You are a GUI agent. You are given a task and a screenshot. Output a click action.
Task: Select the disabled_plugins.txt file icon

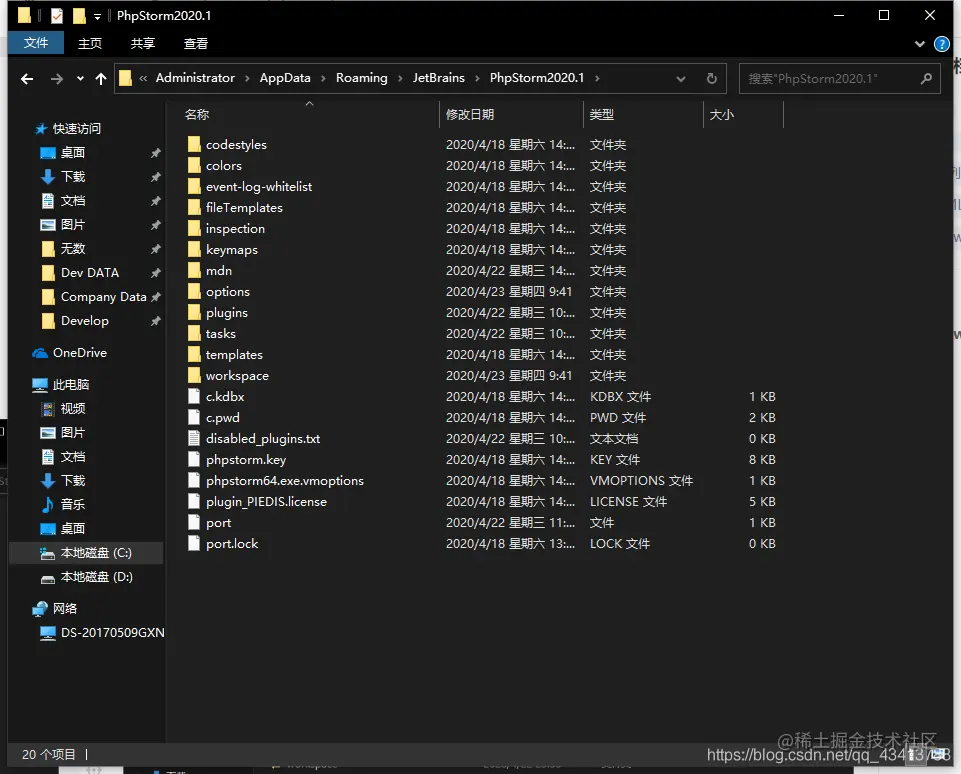coord(194,439)
